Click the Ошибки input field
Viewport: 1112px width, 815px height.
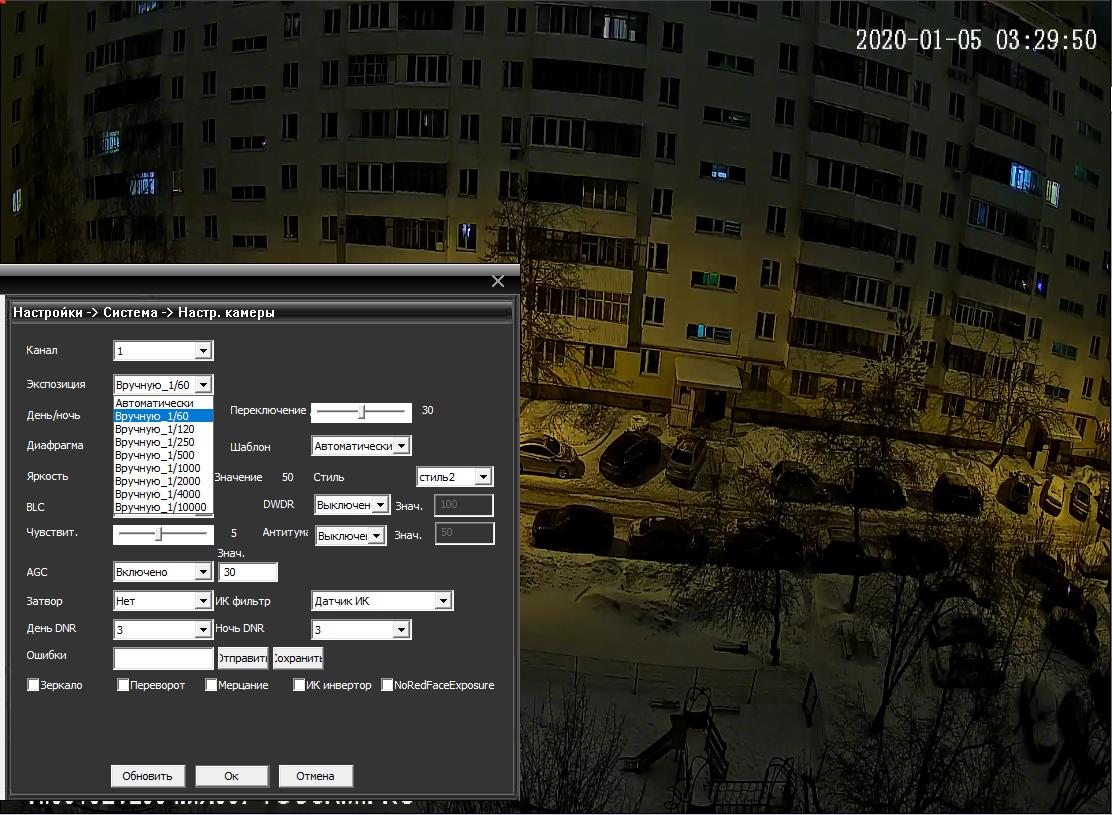point(164,659)
